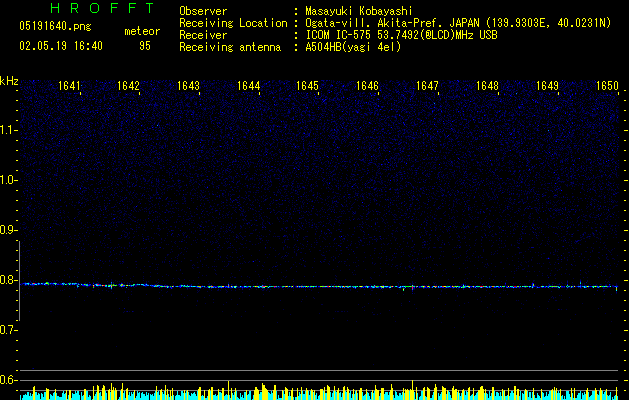This screenshot has width=629, height=400.
Task: Click the A504HB(yagi 4el) antenna value
Action: [x=353, y=47]
